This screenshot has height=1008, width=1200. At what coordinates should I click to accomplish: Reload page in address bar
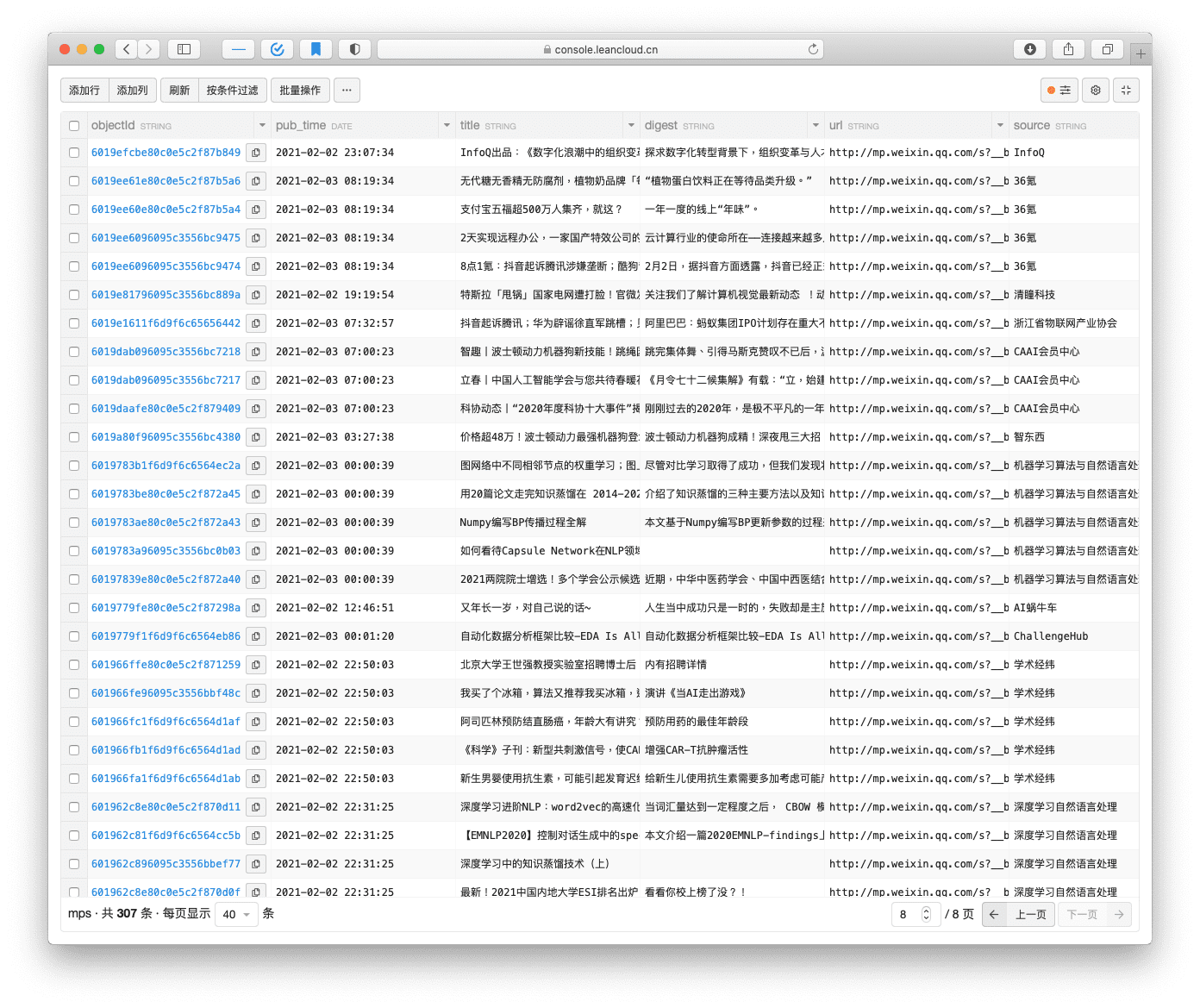click(x=812, y=49)
